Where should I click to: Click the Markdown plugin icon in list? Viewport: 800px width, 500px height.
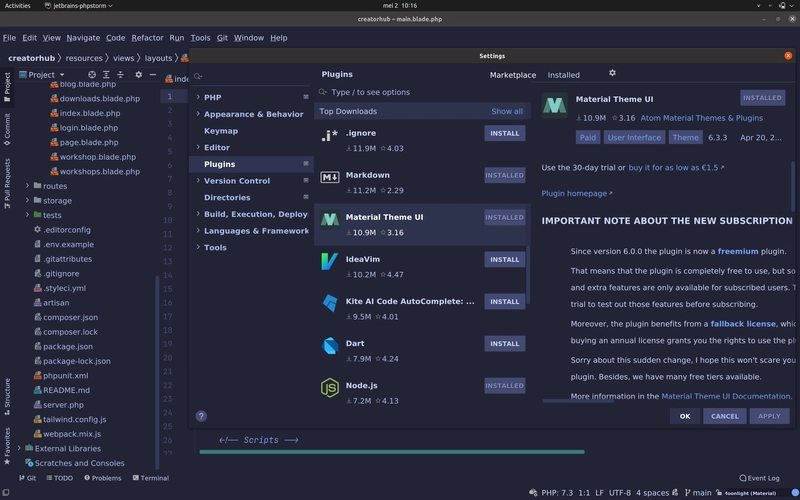pos(330,177)
